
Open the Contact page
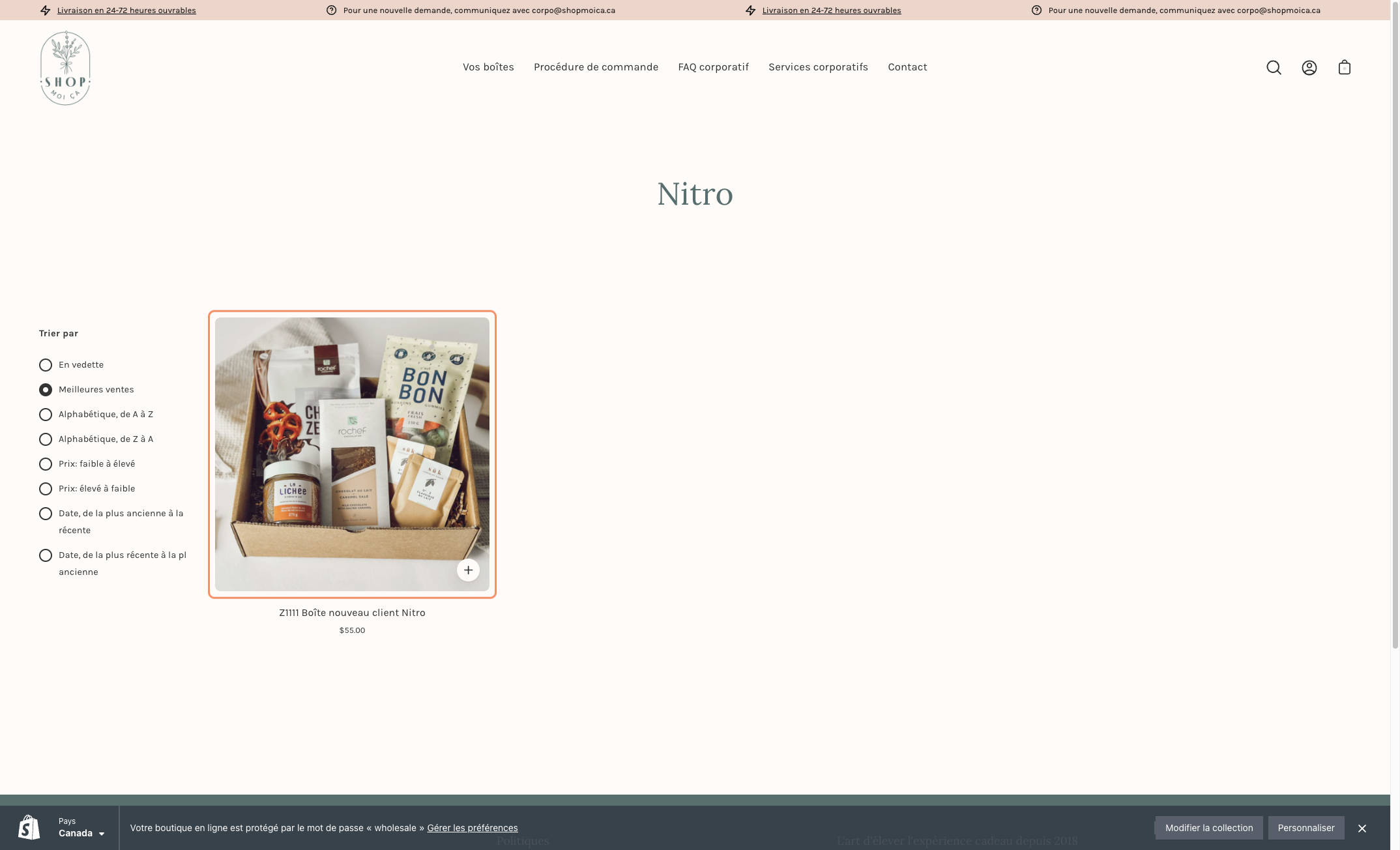tap(907, 67)
